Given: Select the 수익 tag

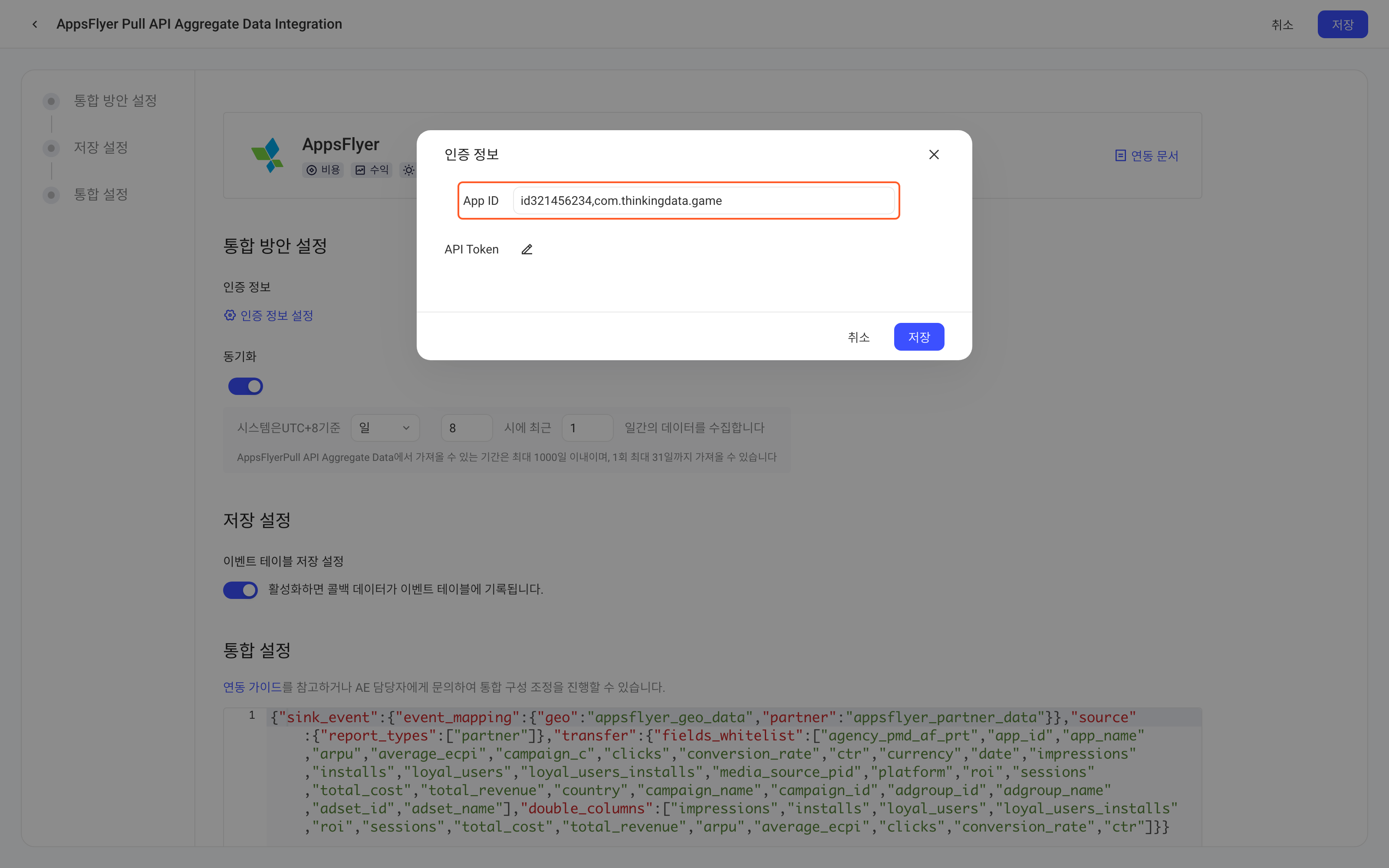Looking at the screenshot, I should (x=372, y=170).
